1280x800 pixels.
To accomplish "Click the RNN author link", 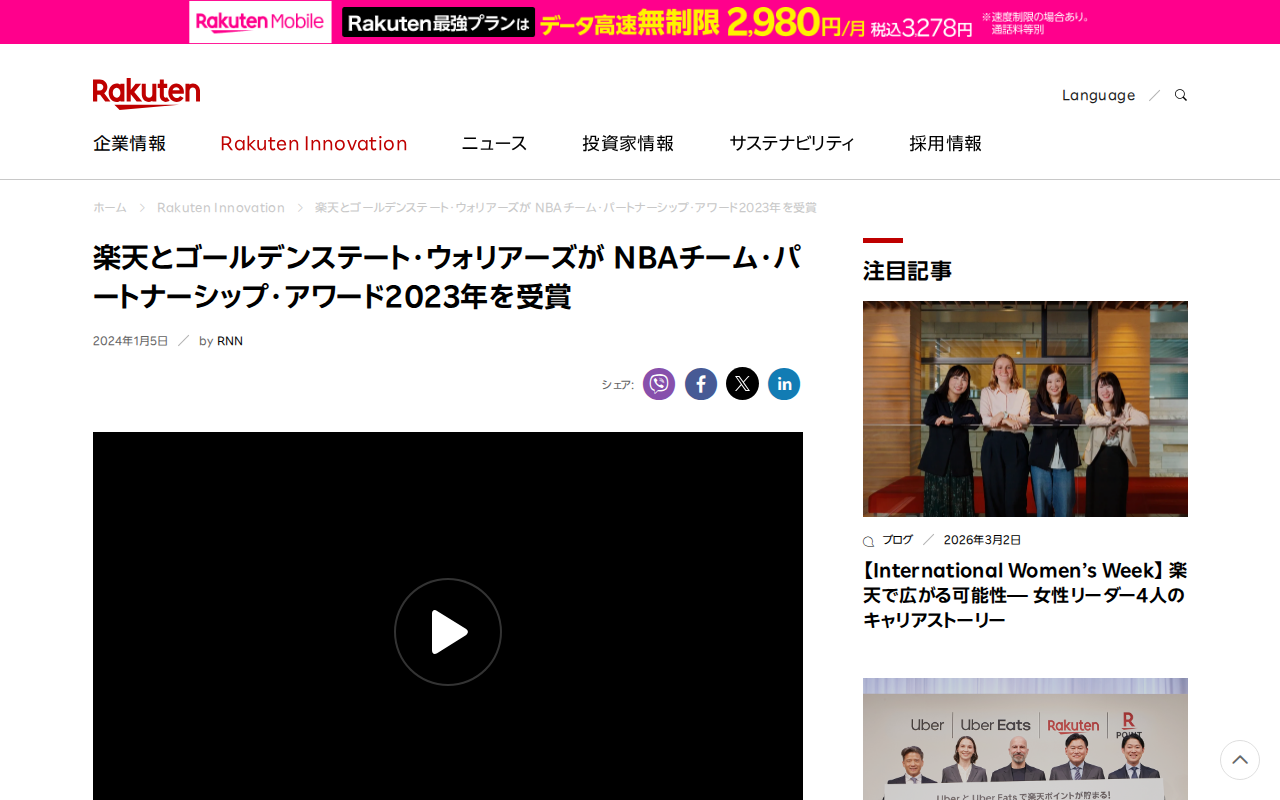I will point(230,341).
